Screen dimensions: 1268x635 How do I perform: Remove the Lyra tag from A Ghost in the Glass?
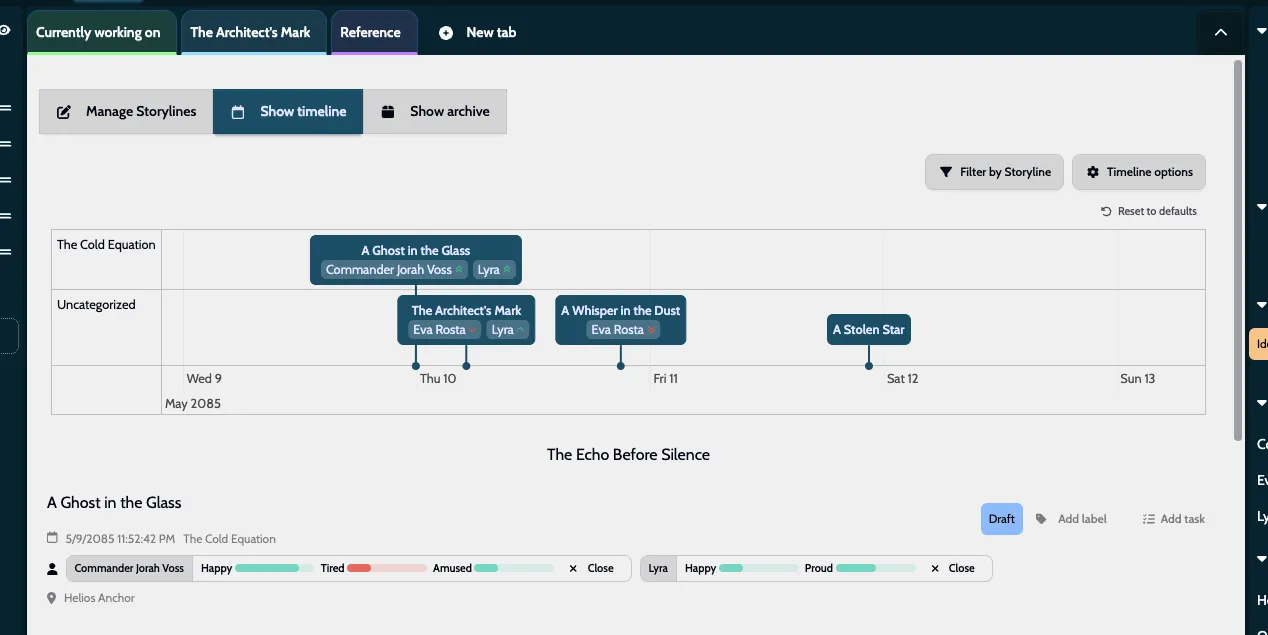[506, 269]
